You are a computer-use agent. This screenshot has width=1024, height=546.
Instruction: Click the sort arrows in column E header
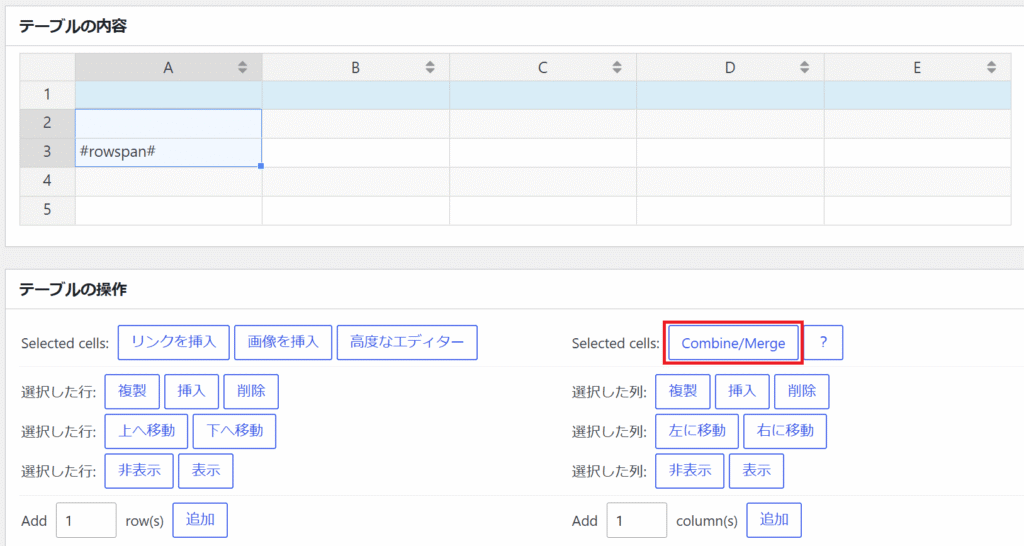point(991,68)
